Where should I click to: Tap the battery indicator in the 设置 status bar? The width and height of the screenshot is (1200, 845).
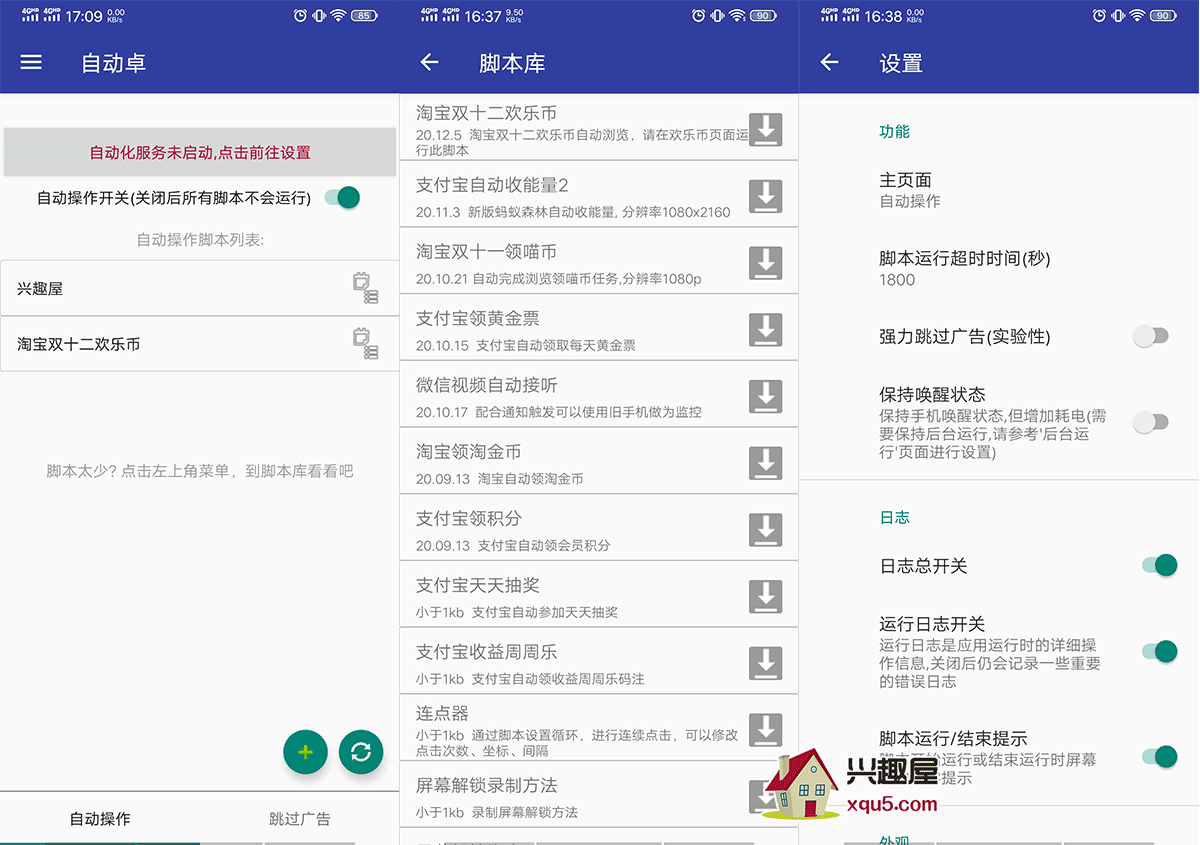[1163, 15]
